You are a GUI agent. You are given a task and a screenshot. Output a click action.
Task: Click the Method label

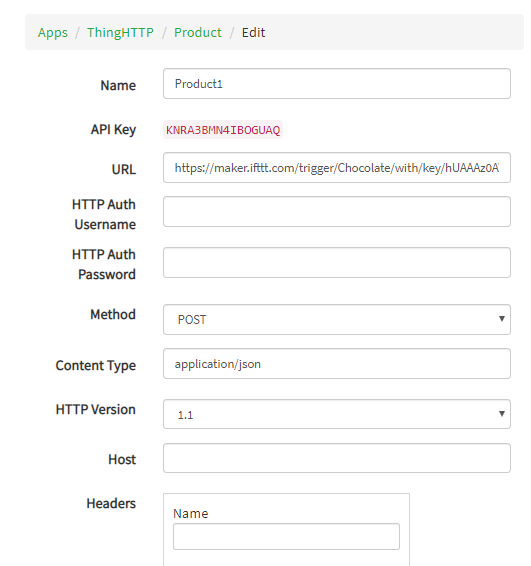(113, 314)
